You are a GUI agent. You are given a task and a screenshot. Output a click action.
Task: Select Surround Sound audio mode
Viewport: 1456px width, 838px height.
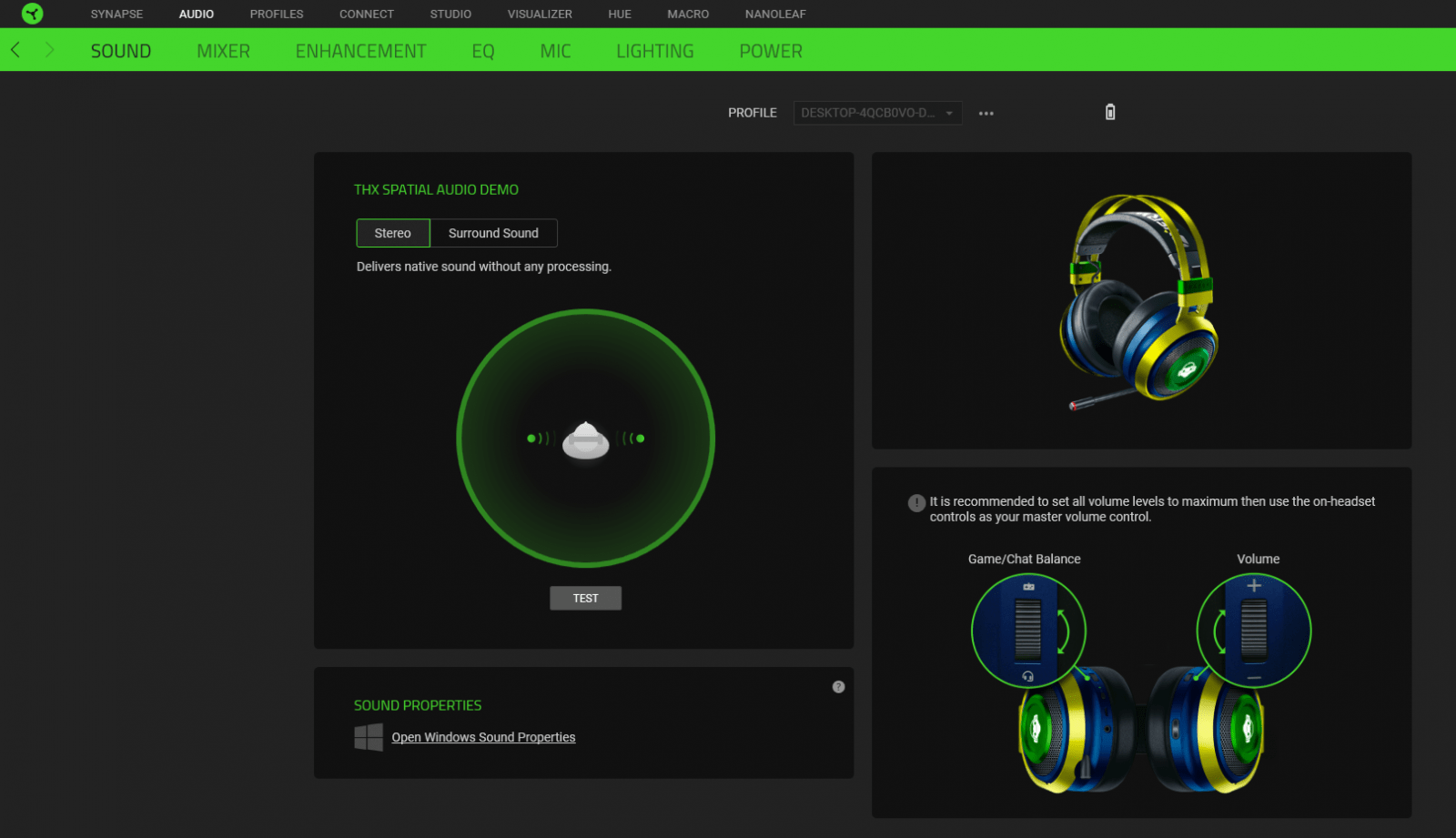coord(493,233)
